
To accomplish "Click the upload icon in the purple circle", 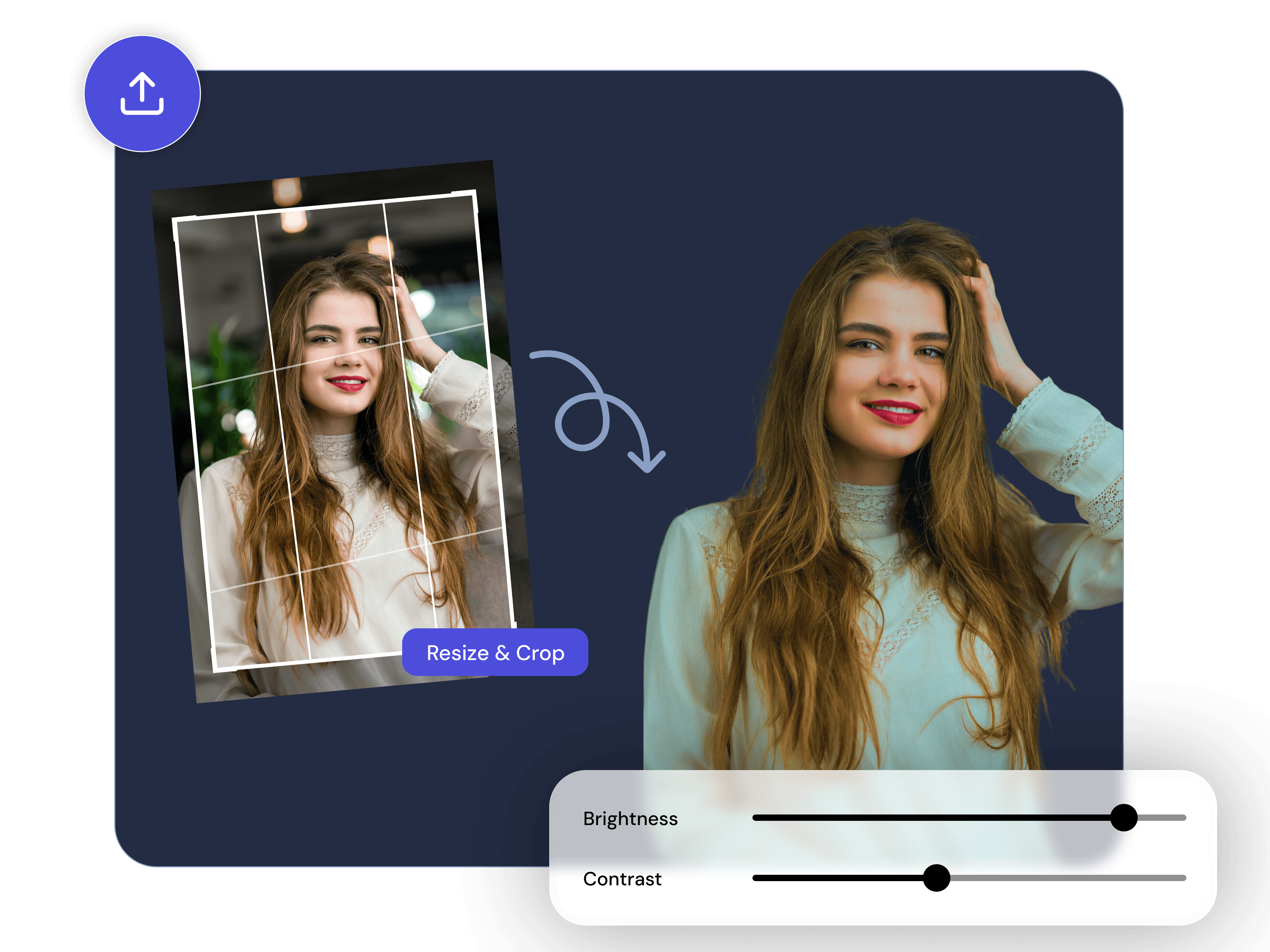I will [x=143, y=93].
